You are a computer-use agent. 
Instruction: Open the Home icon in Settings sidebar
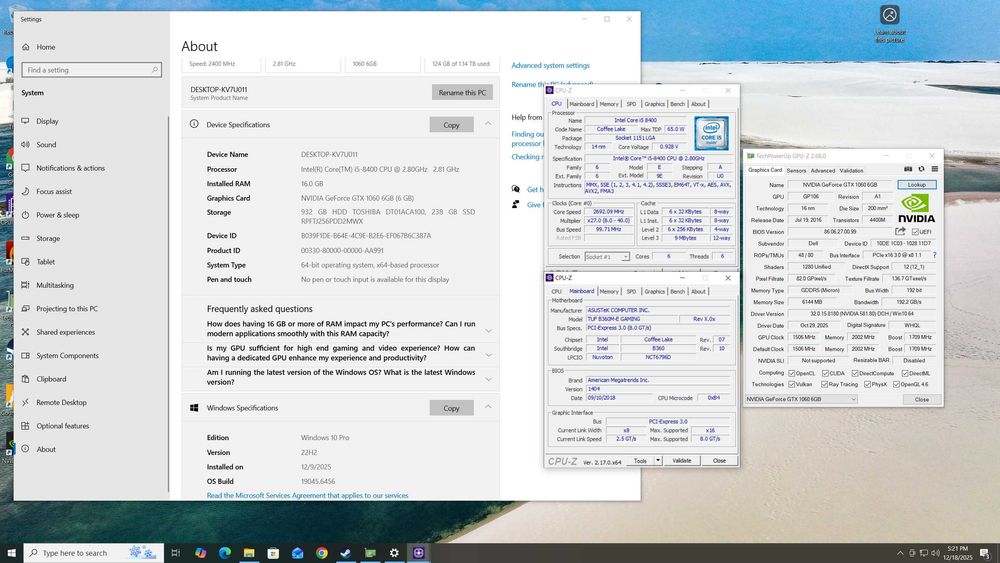pyautogui.click(x=26, y=47)
